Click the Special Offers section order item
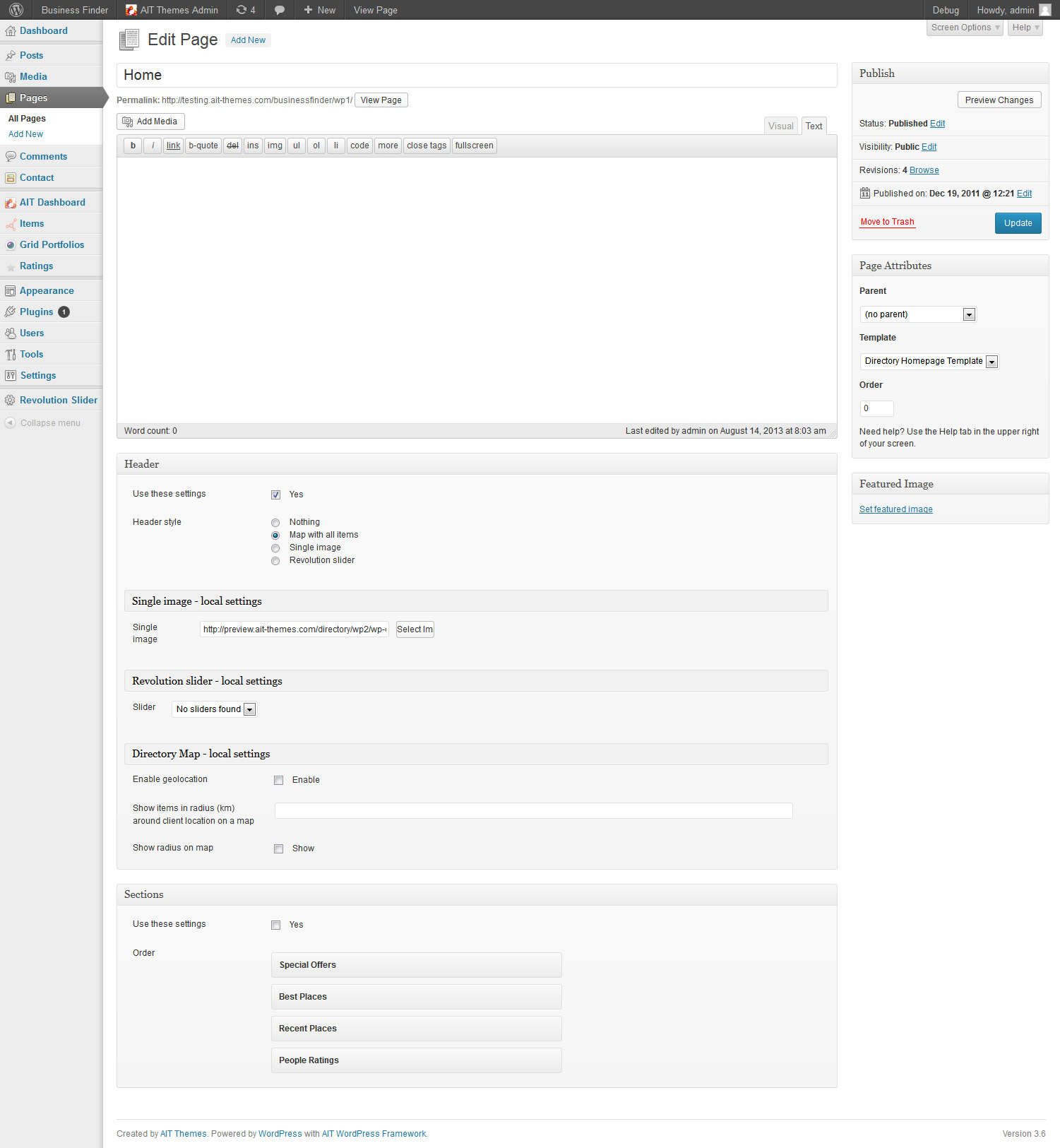1060x1148 pixels. [x=416, y=965]
